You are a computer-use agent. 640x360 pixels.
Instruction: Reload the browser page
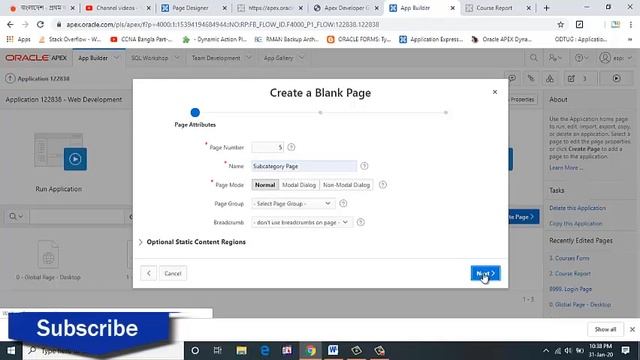pos(40,24)
